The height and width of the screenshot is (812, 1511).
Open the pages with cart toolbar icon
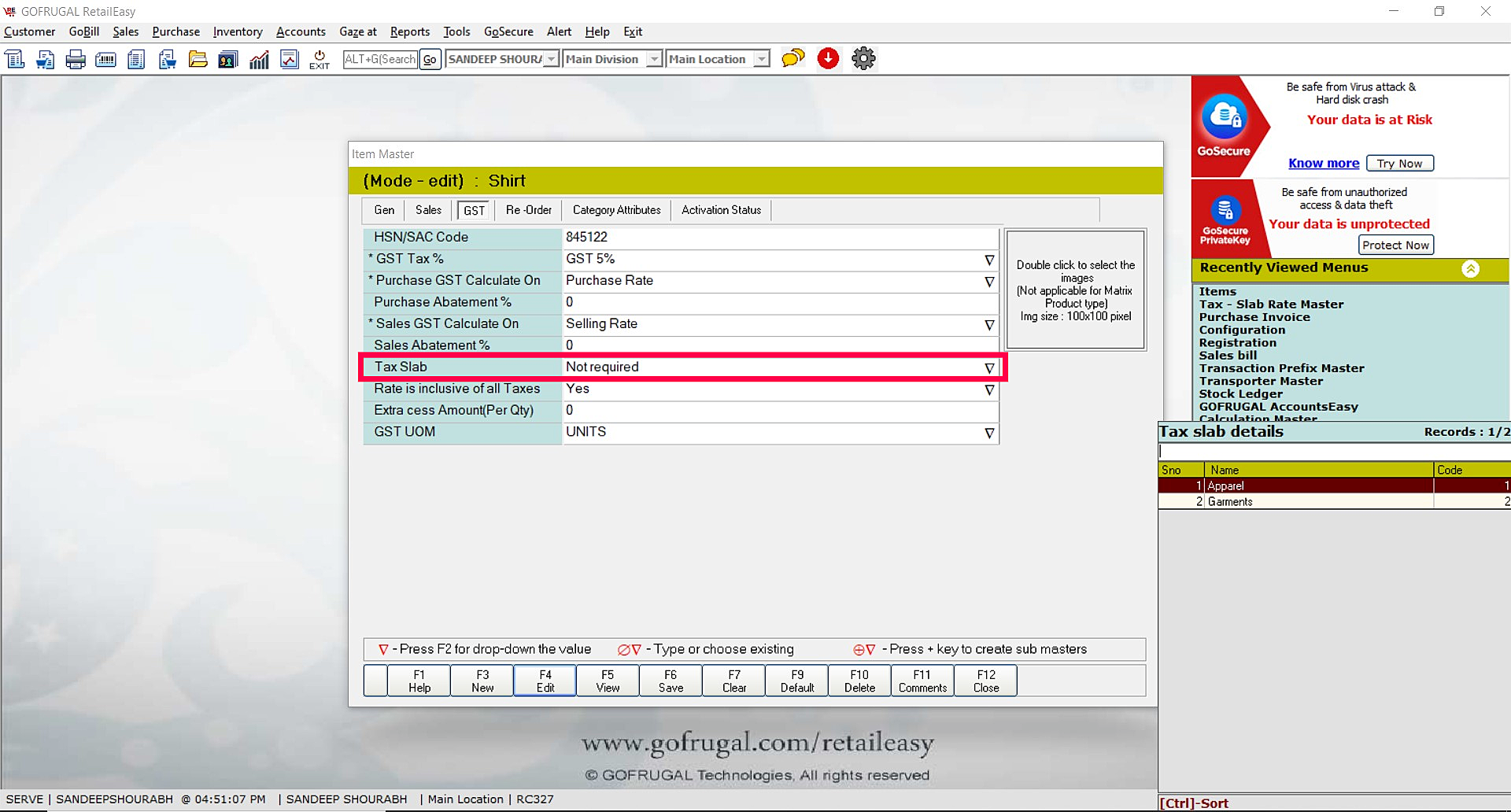tap(167, 59)
